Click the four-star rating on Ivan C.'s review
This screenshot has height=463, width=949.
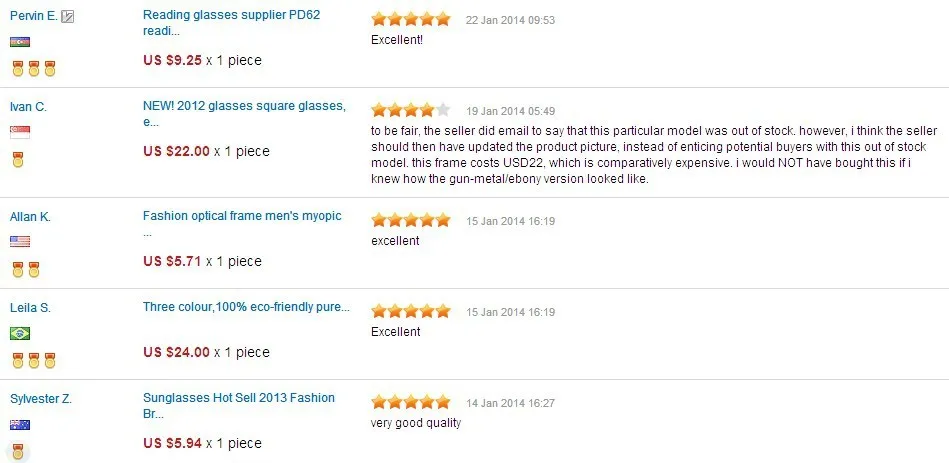411,110
